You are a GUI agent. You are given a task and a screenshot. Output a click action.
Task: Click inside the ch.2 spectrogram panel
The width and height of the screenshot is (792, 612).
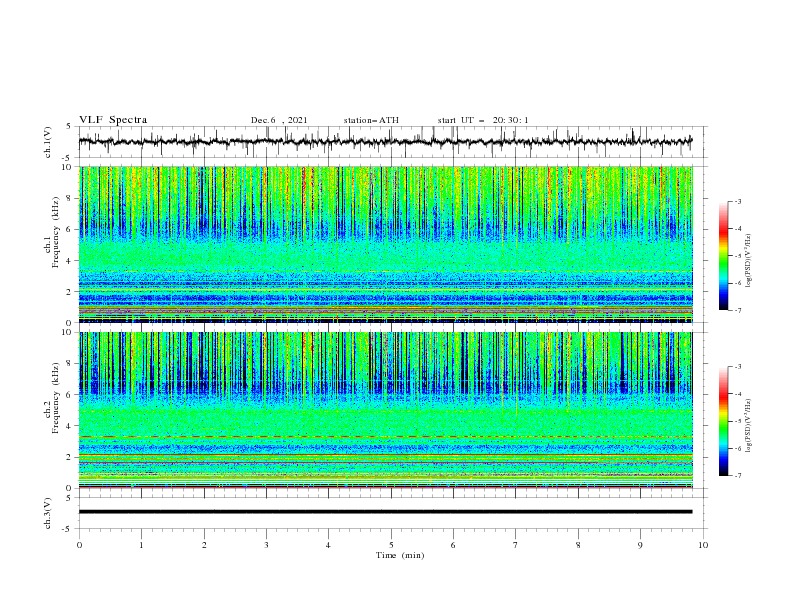coord(385,410)
